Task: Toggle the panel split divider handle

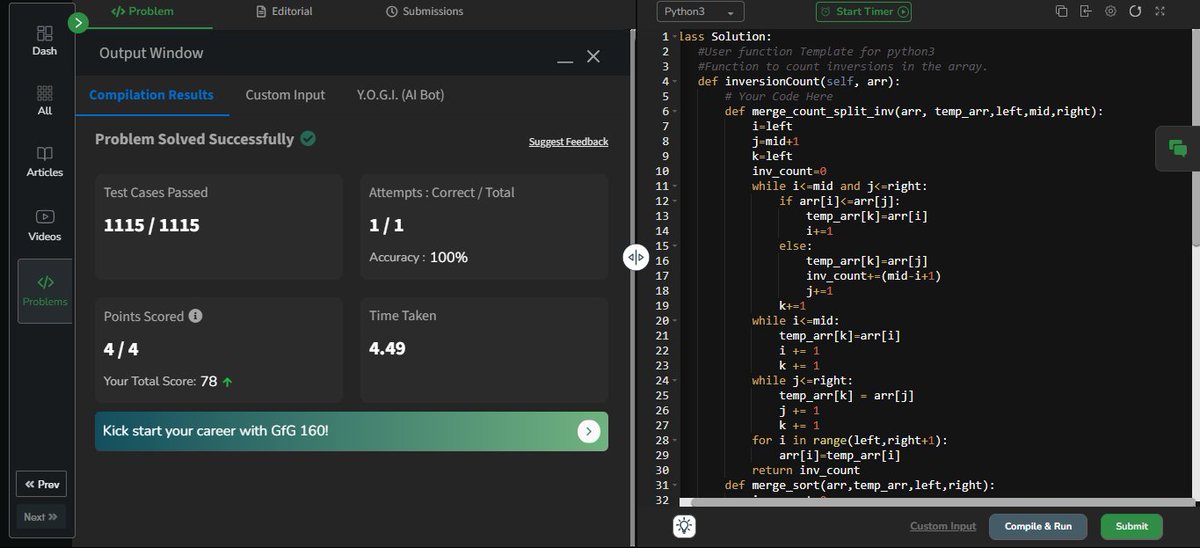Action: click(636, 257)
